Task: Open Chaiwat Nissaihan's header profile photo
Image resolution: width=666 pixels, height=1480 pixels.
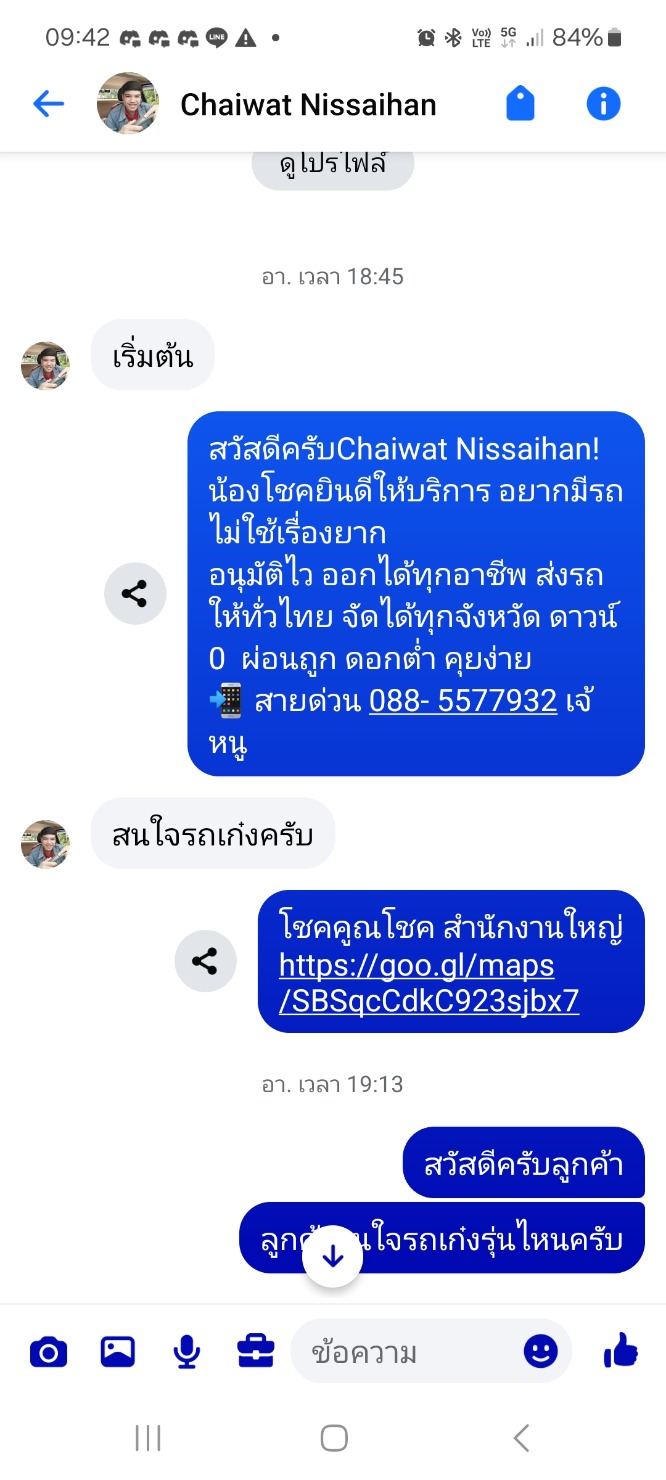Action: (128, 103)
